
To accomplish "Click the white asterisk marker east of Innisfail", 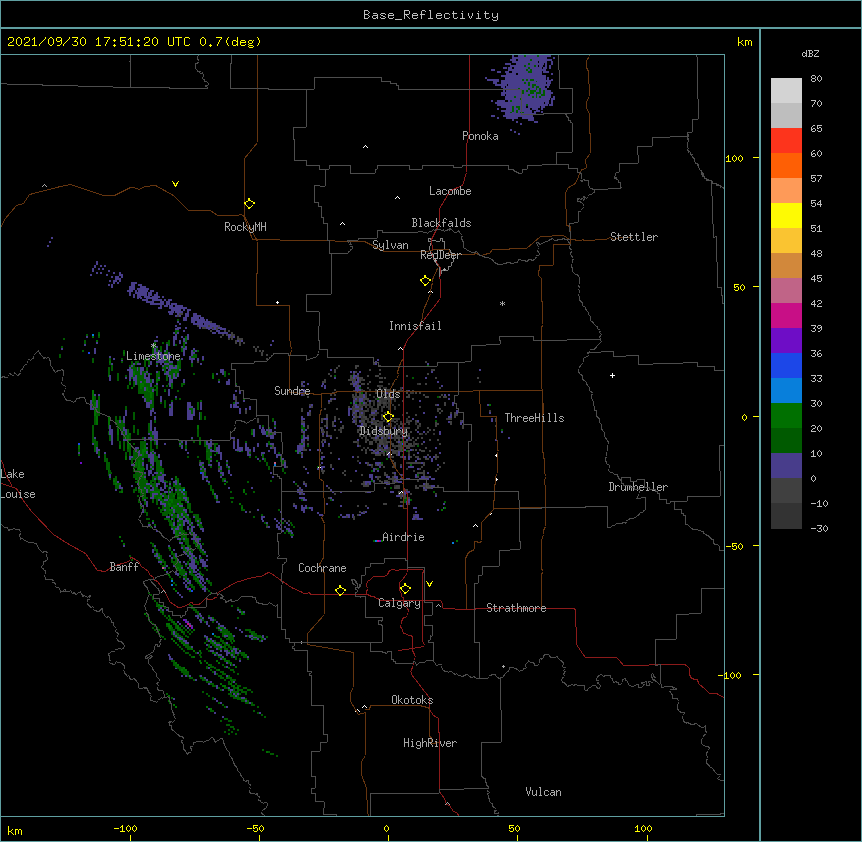I will tap(502, 303).
